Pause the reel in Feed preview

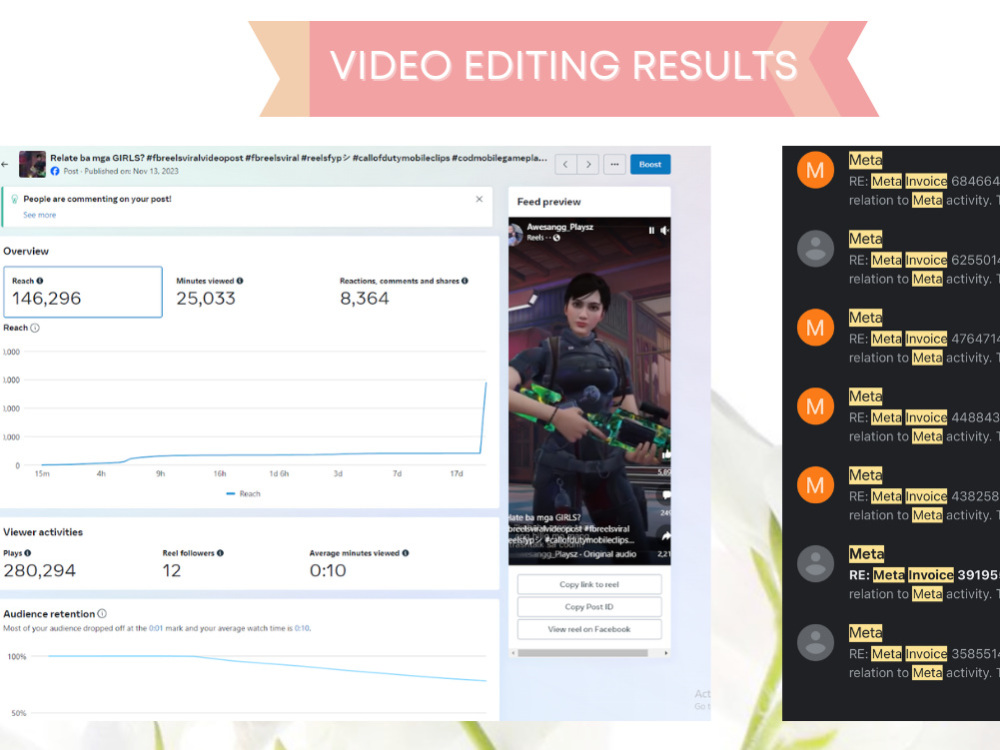pos(651,230)
